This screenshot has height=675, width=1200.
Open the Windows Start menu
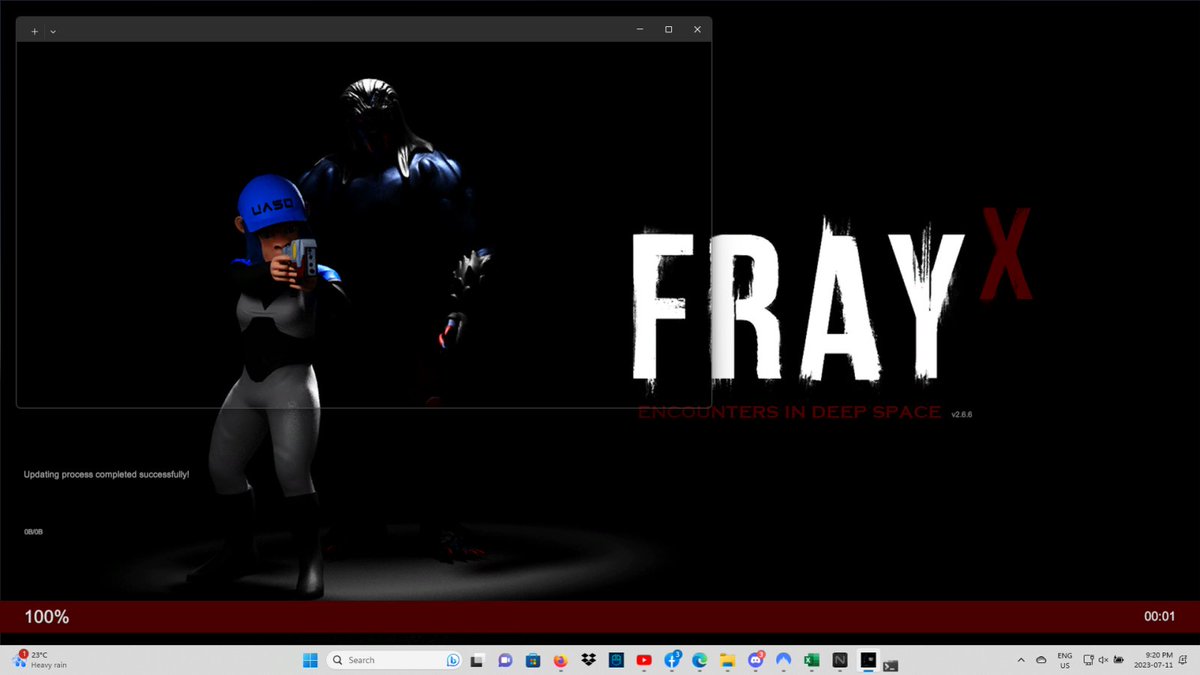click(x=309, y=660)
